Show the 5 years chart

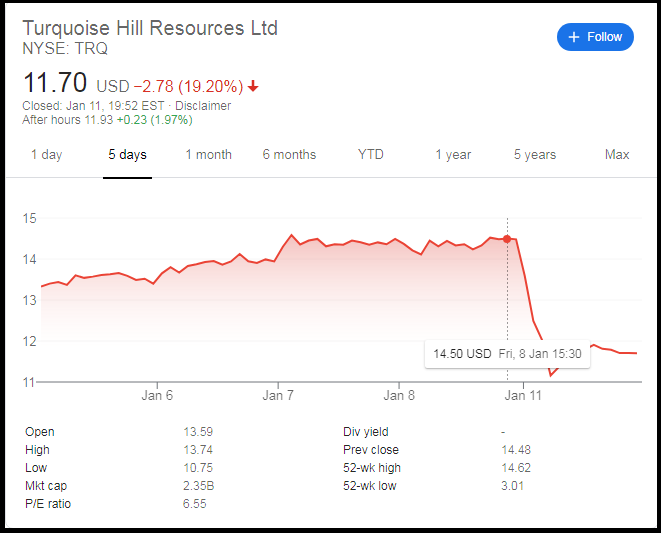click(x=535, y=154)
